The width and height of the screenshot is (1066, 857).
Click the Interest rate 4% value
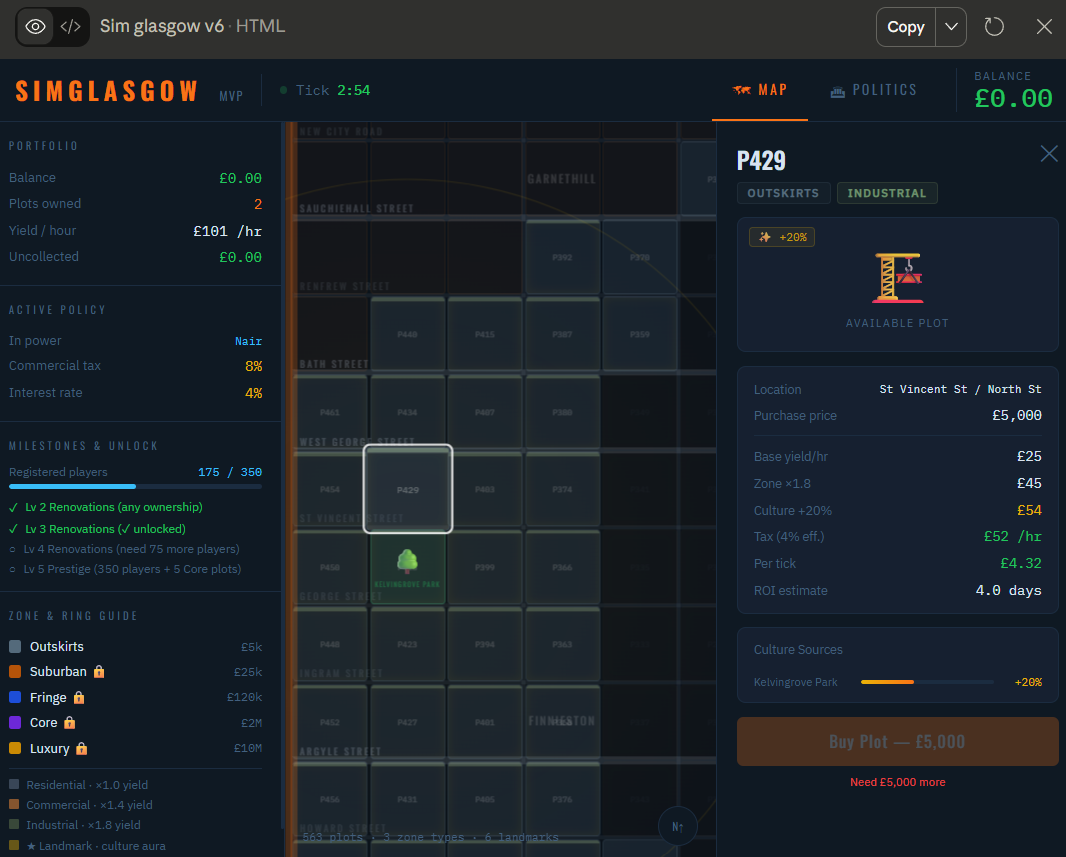[254, 393]
